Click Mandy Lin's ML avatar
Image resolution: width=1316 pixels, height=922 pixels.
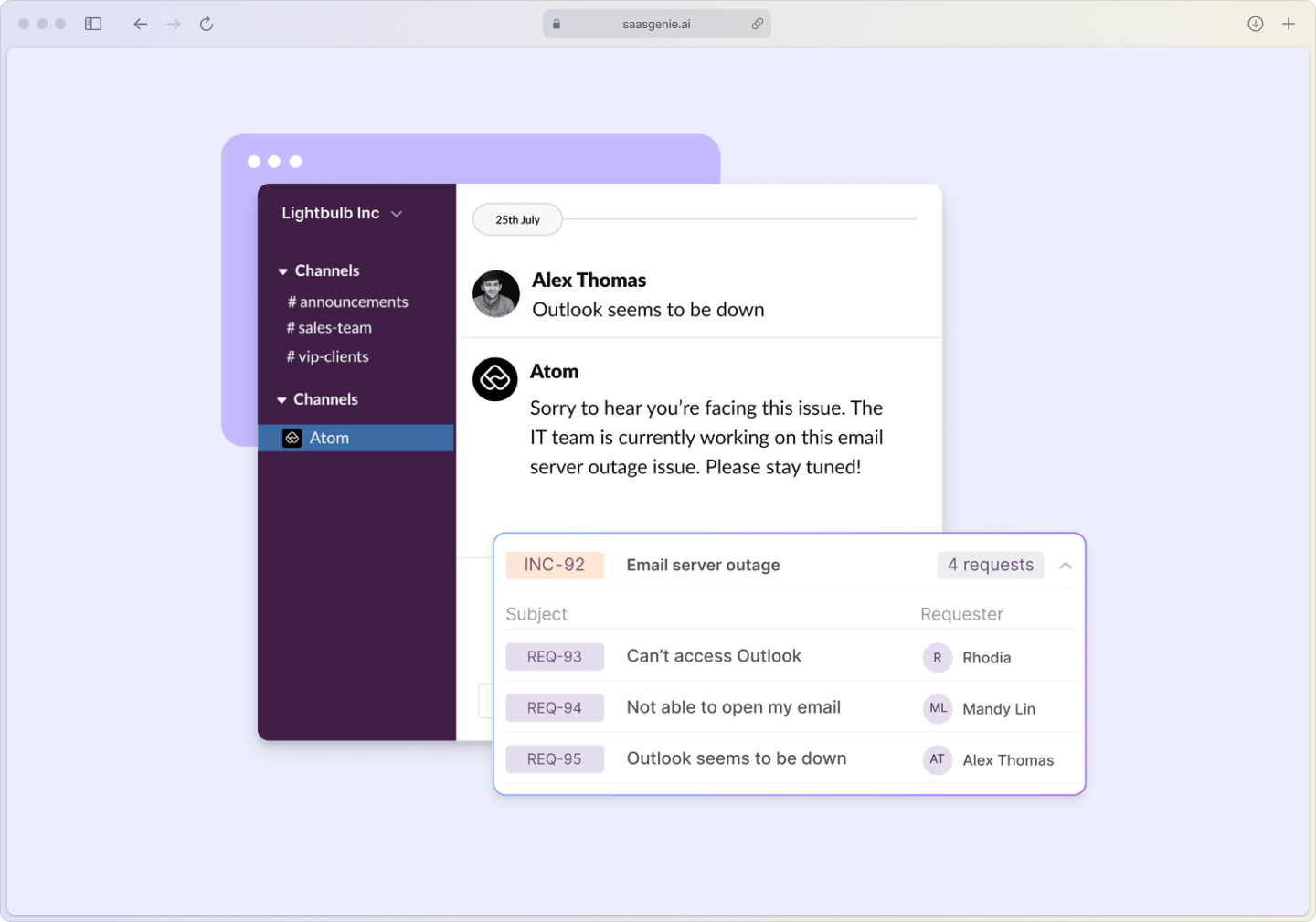click(x=937, y=708)
